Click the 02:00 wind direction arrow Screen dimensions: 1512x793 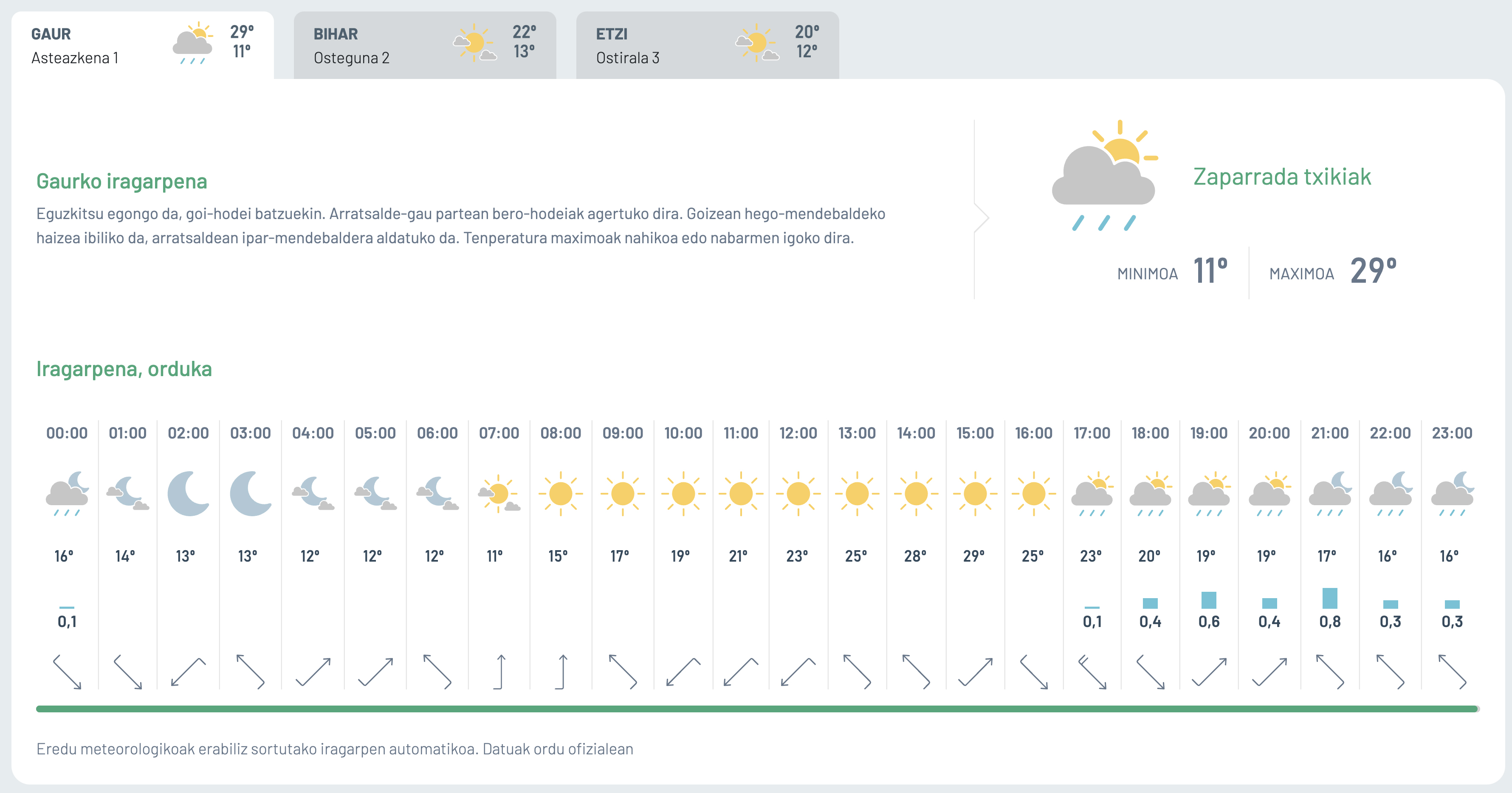tap(189, 672)
